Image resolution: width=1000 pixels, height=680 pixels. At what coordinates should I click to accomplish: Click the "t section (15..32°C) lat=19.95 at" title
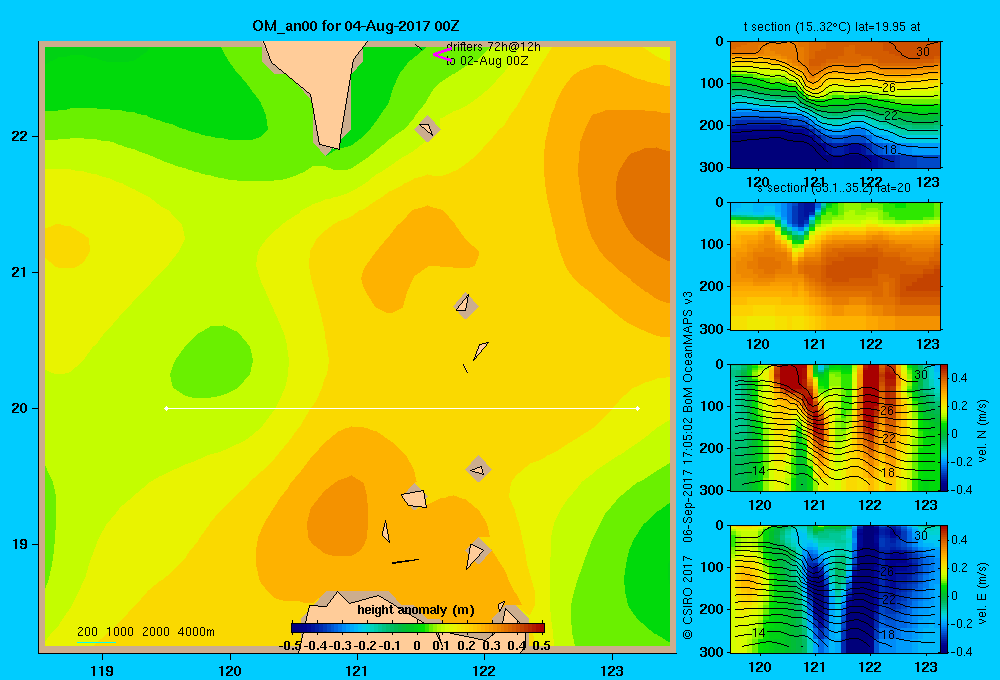832,27
